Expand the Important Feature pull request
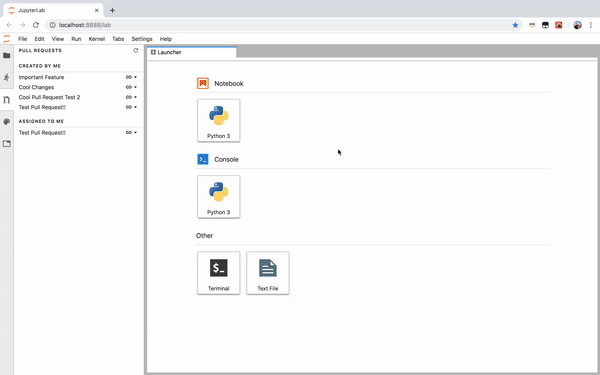This screenshot has height=375, width=600. (135, 77)
